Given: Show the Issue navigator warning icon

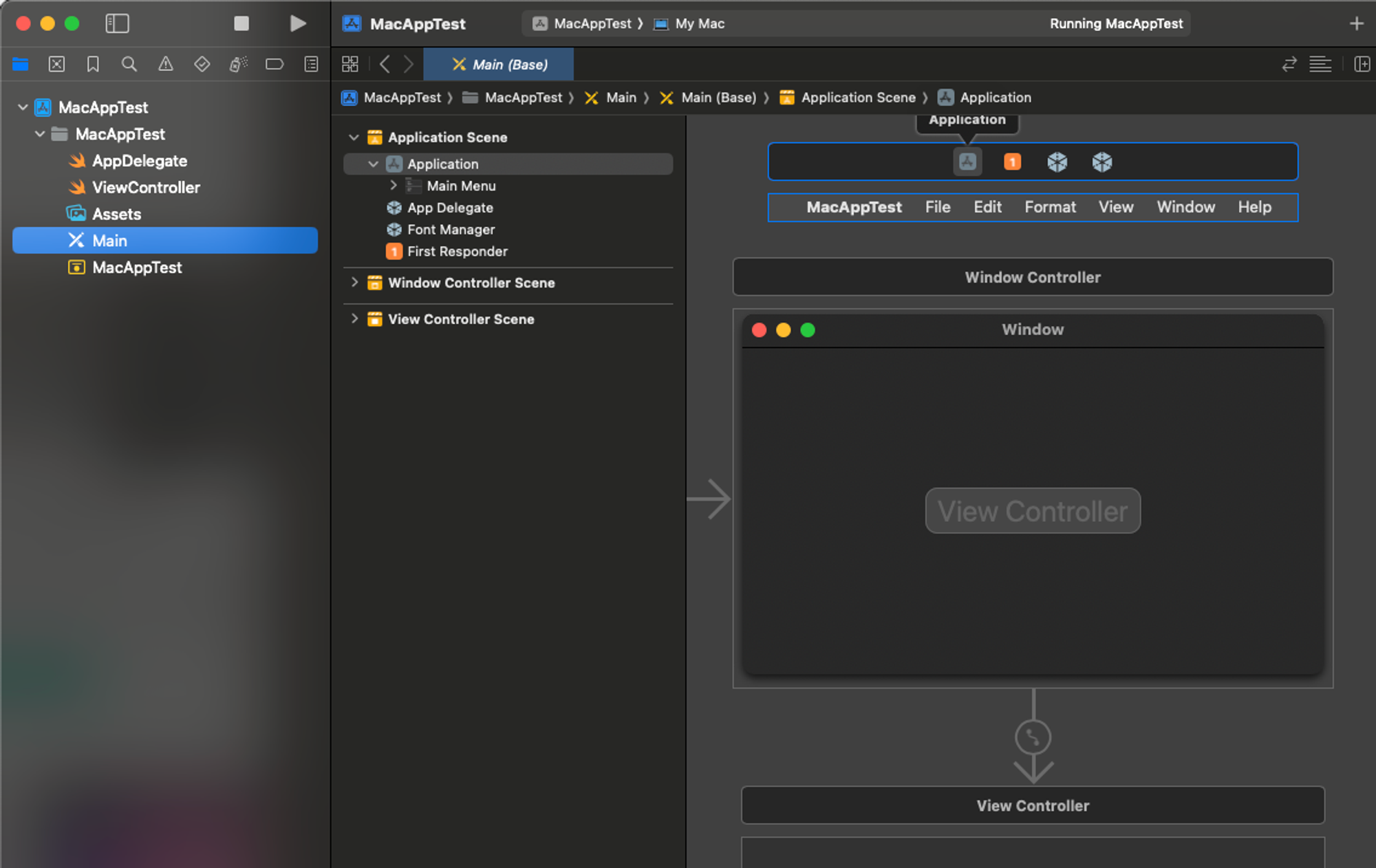Looking at the screenshot, I should click(x=165, y=65).
